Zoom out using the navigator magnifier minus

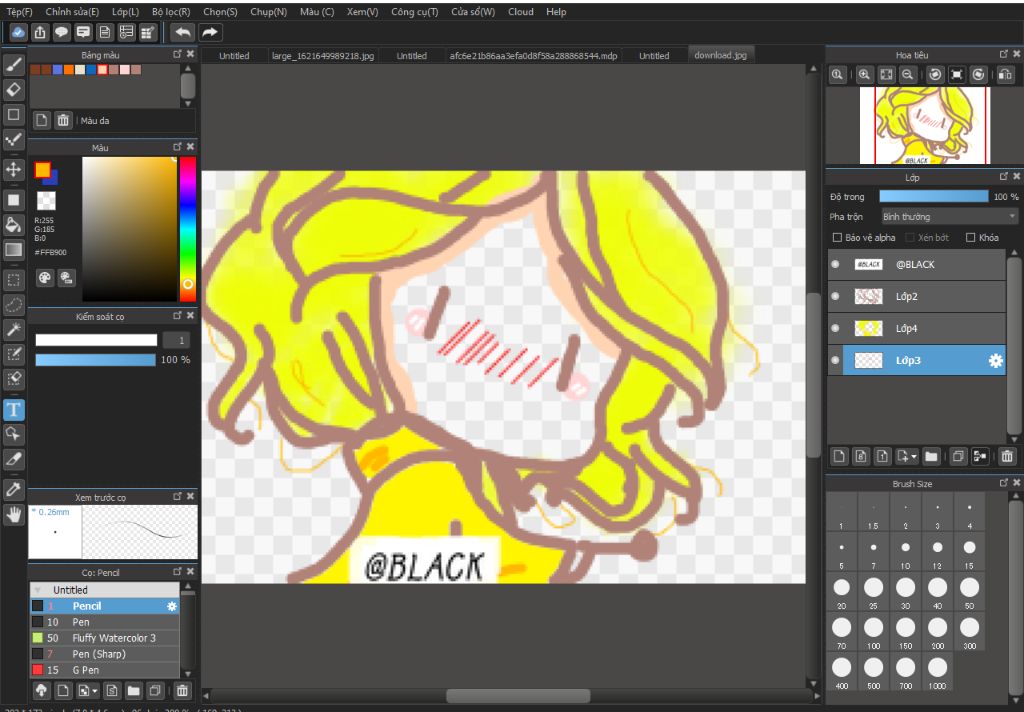908,74
